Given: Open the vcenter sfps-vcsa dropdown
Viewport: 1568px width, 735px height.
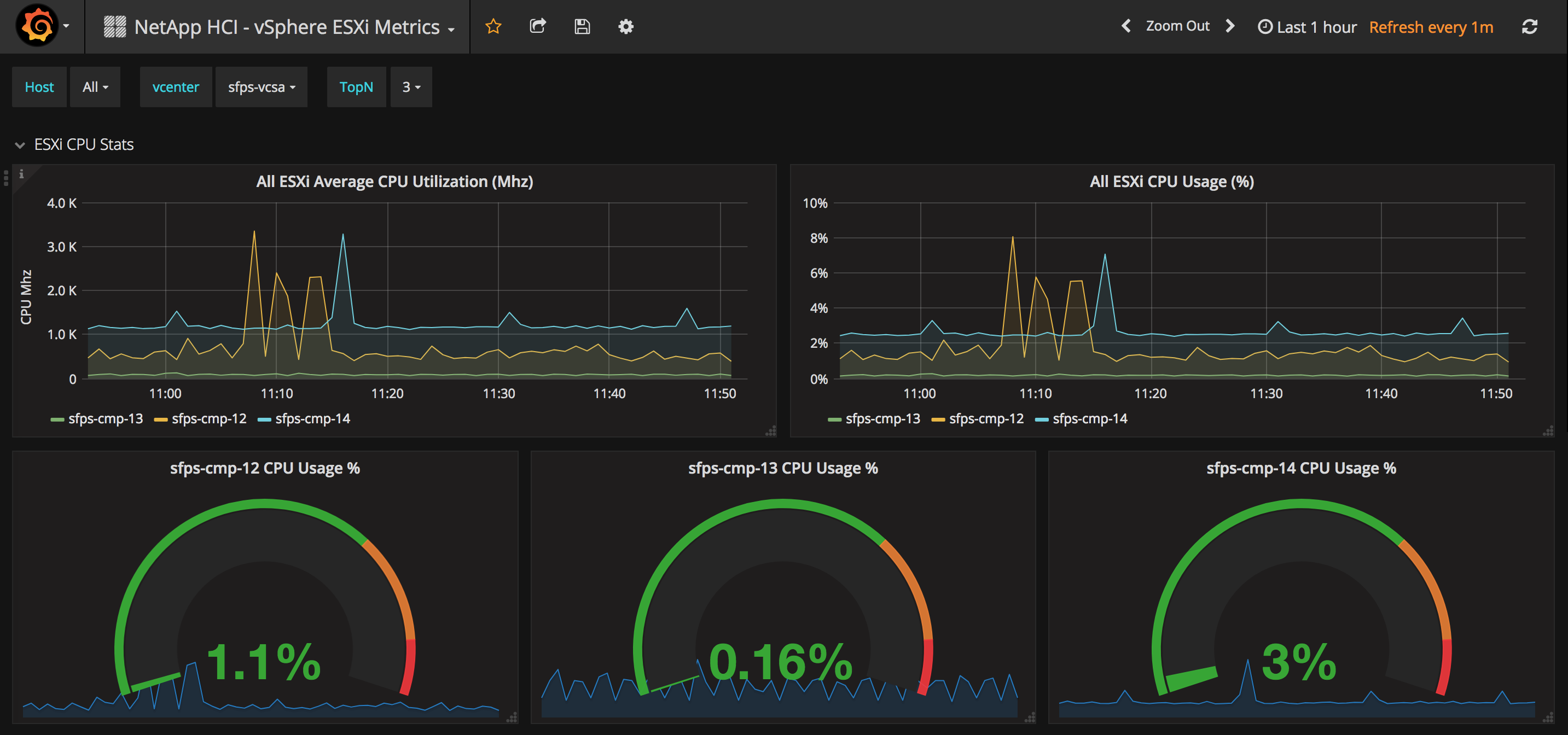Looking at the screenshot, I should [x=261, y=87].
